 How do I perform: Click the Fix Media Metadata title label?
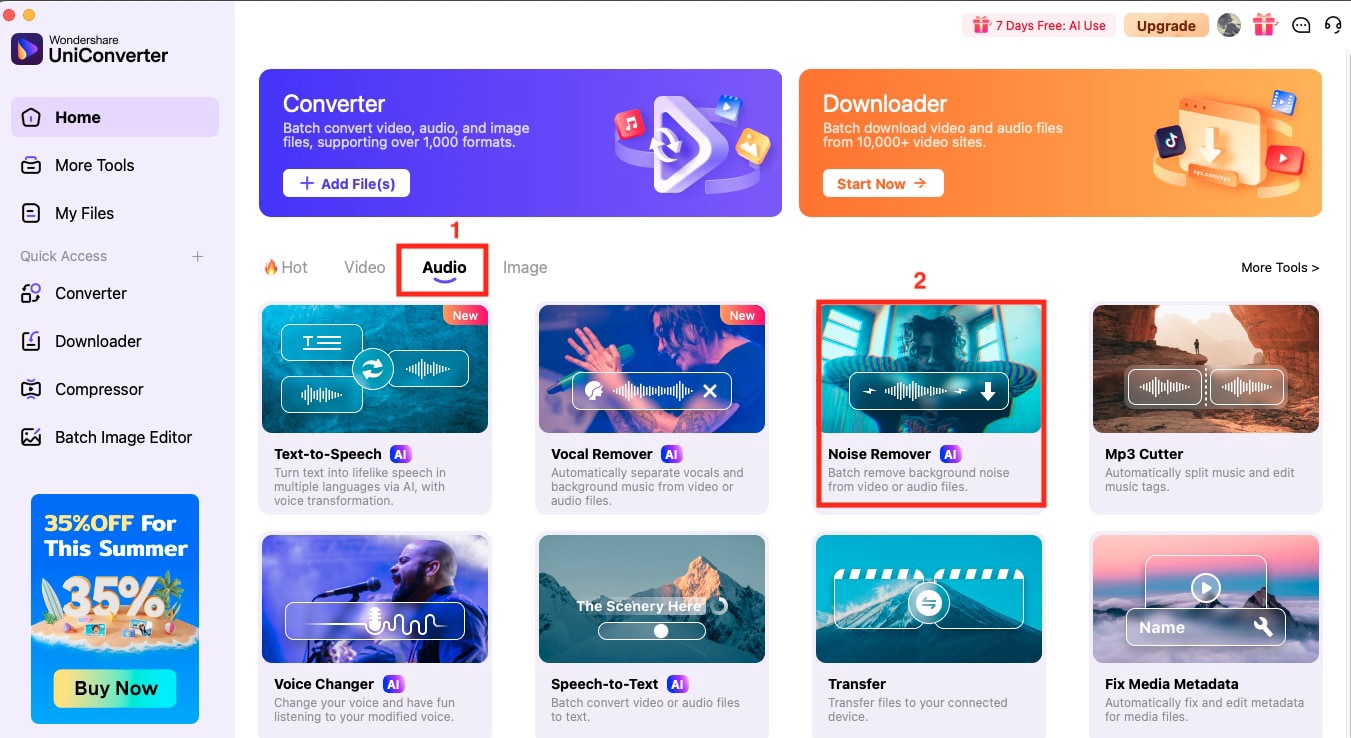point(1172,684)
